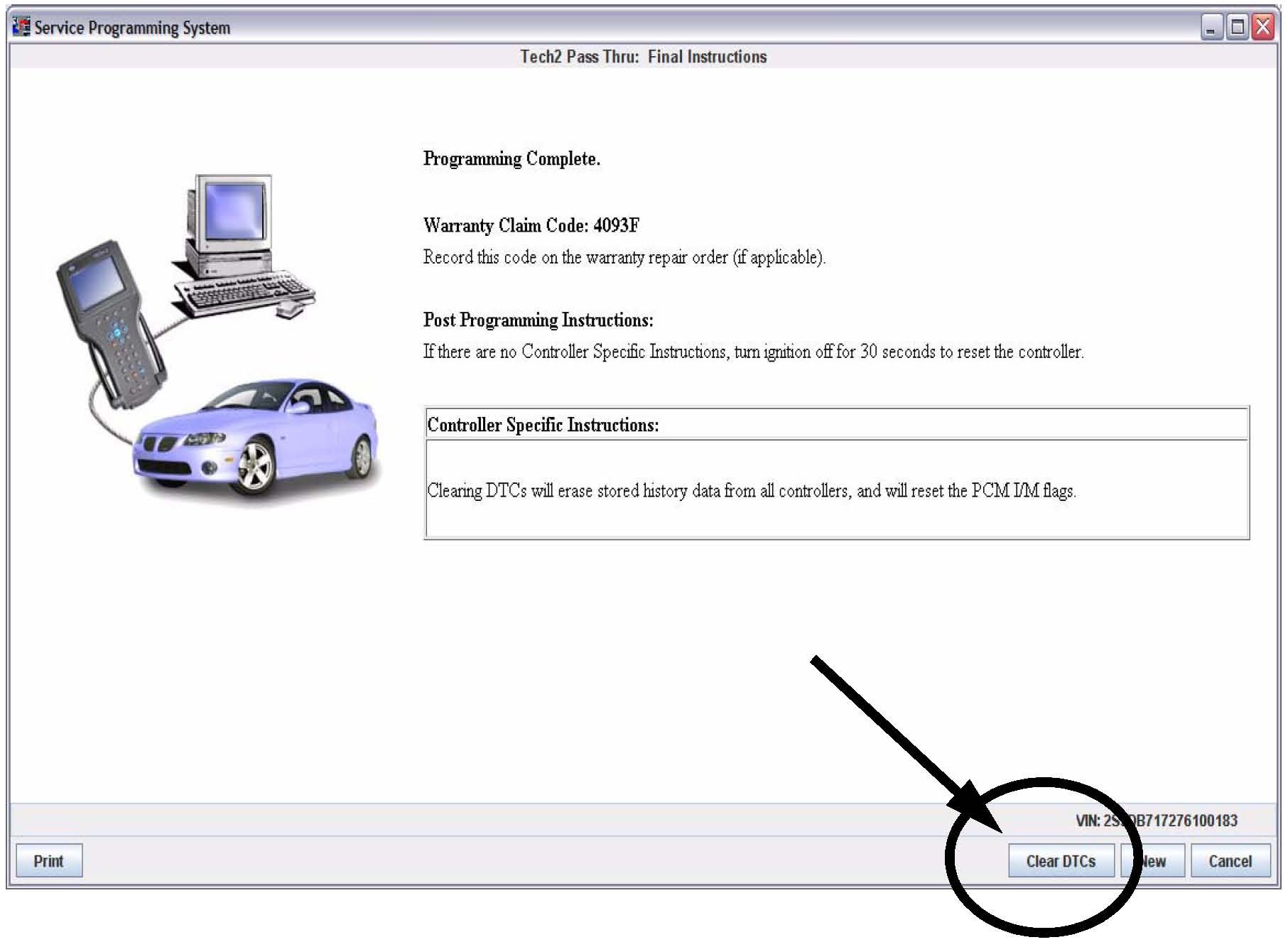
Task: Click the Service Programming System window title text
Action: coord(132,28)
